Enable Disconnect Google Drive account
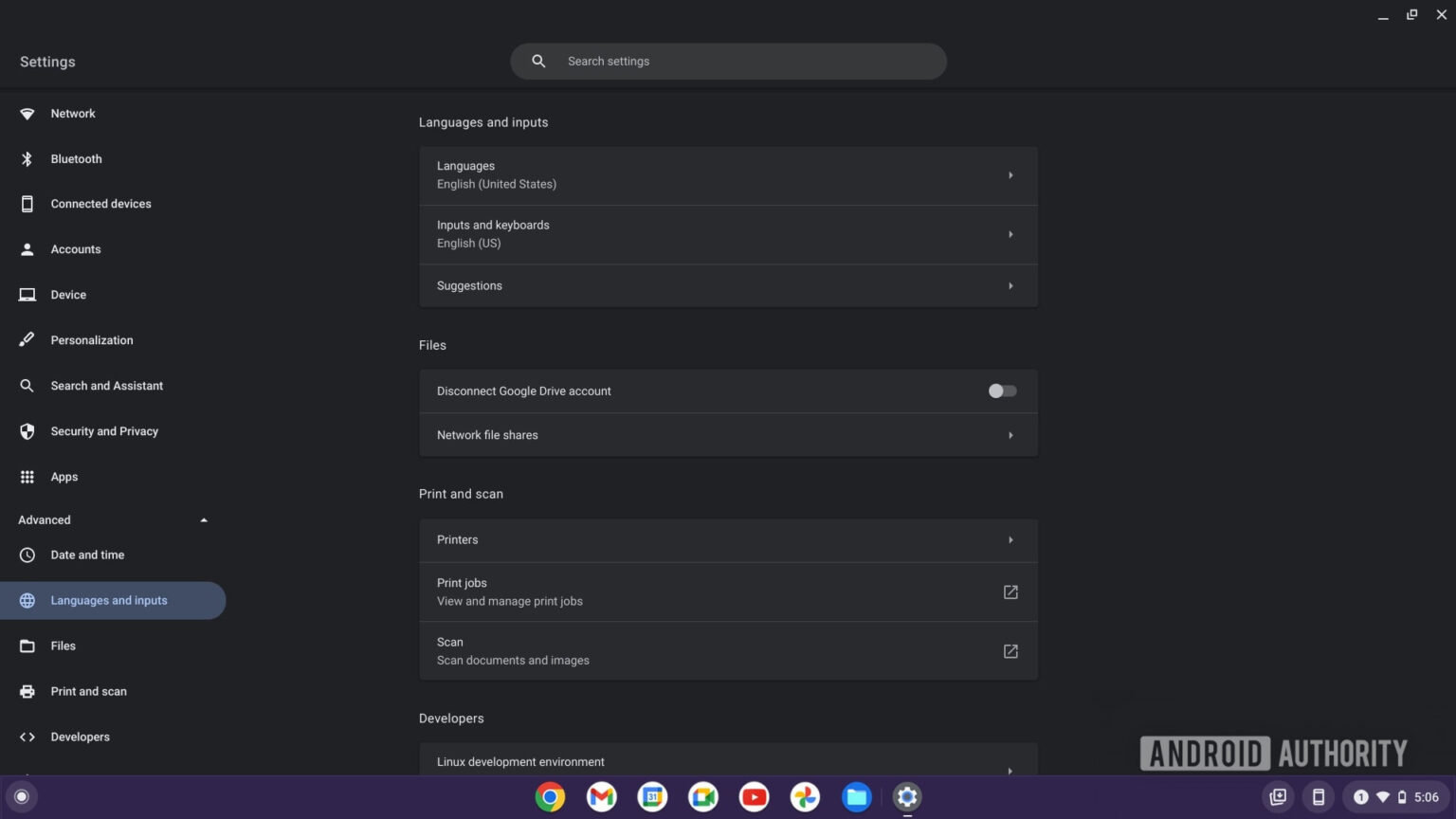1456x819 pixels. (1001, 391)
